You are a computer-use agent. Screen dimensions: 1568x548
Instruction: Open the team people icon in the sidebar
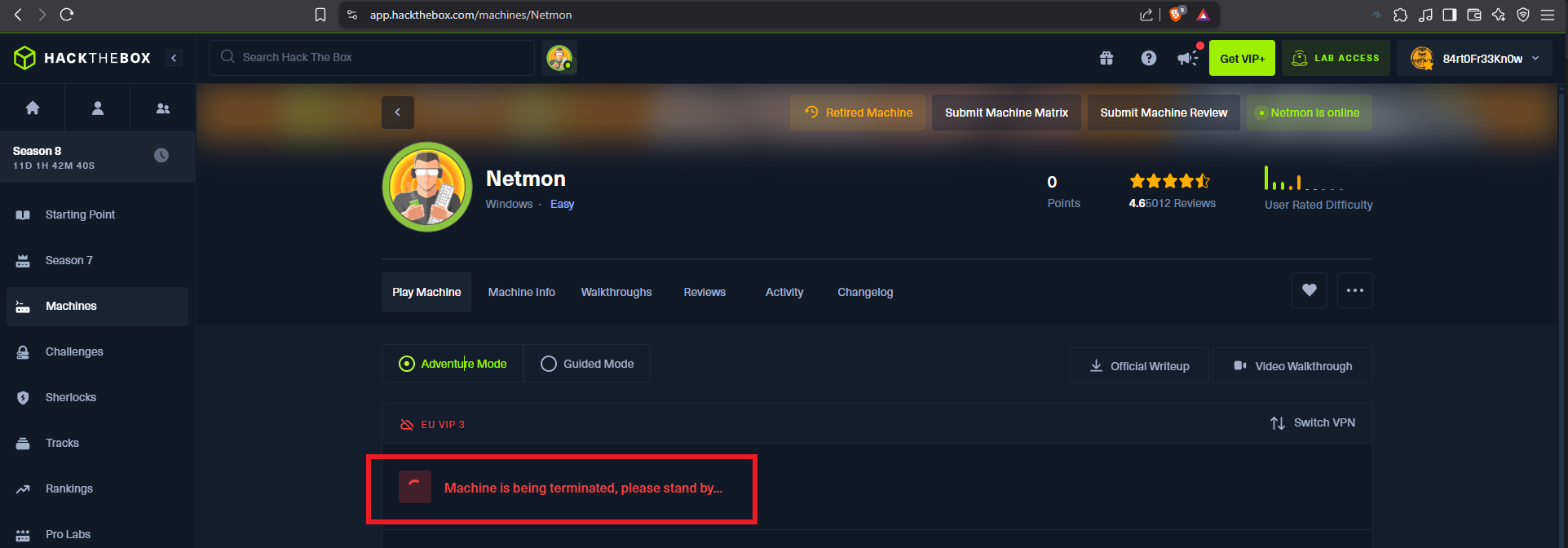click(163, 108)
